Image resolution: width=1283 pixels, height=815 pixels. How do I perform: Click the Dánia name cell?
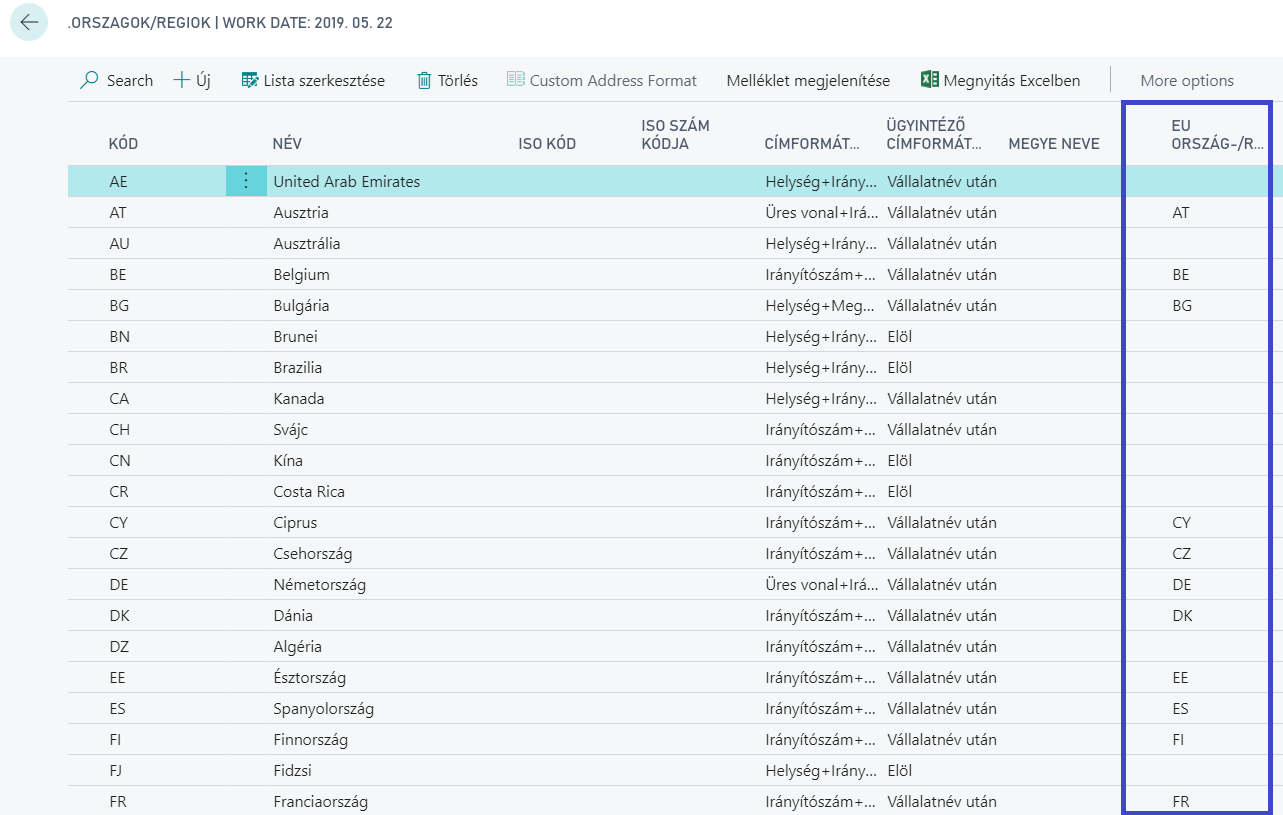[x=293, y=616]
